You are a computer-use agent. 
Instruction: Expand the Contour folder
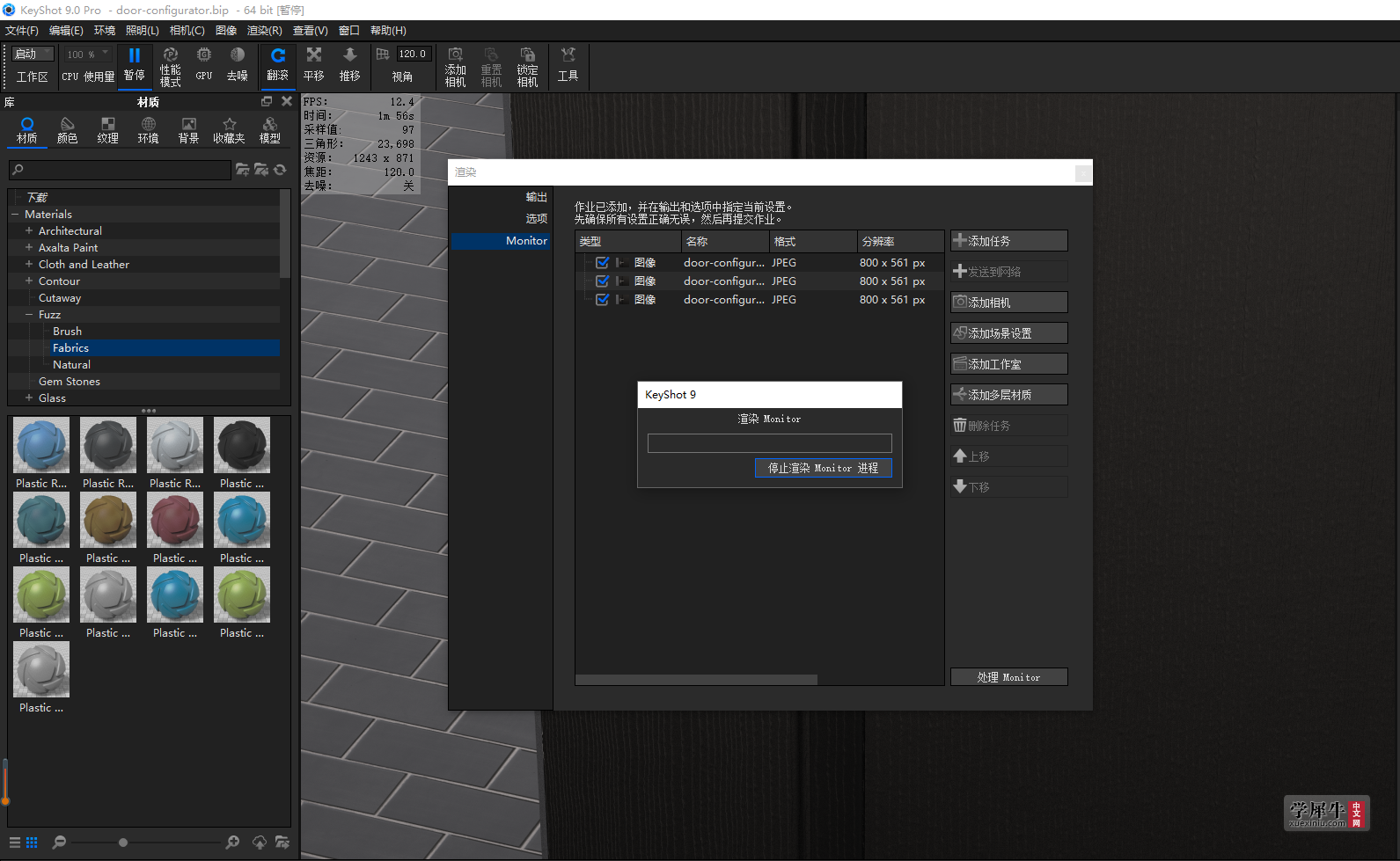(29, 281)
